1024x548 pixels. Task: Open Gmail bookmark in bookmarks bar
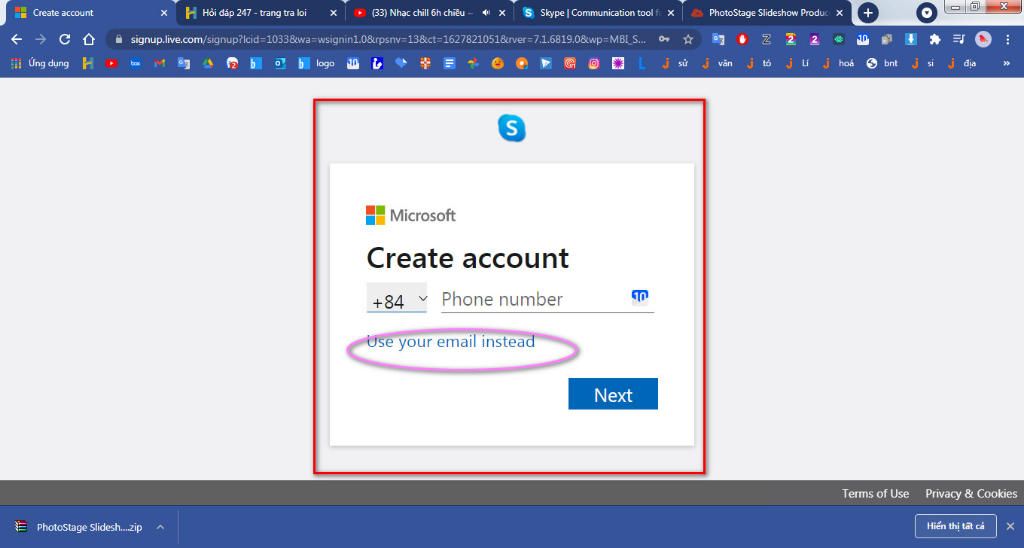pos(159,63)
